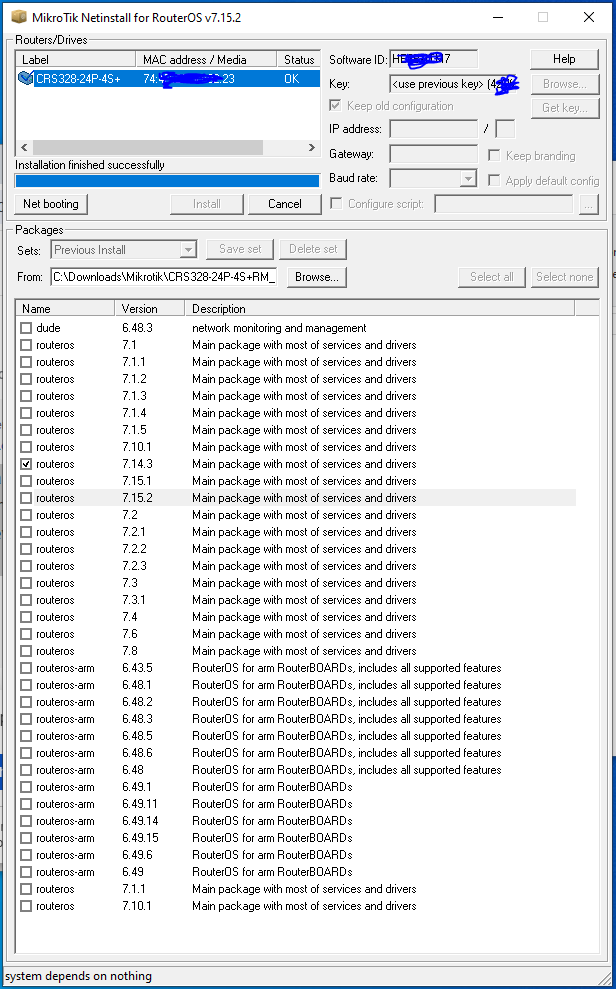Click the OK status of CRS328 device
The height and width of the screenshot is (989, 616).
coord(291,79)
